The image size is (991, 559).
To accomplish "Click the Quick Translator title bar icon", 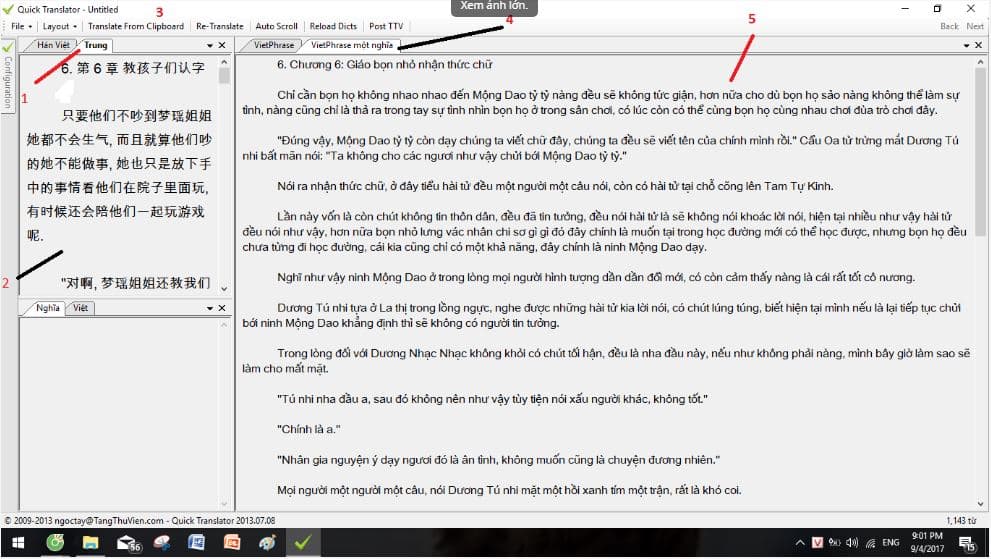I will click(x=8, y=9).
